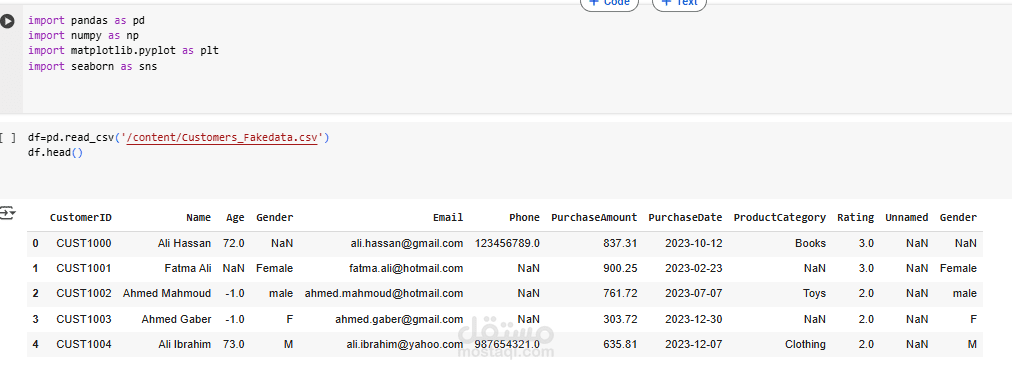Image resolution: width=1012 pixels, height=367 pixels.
Task: Click the name Ali Ibrahim
Action: 185,344
